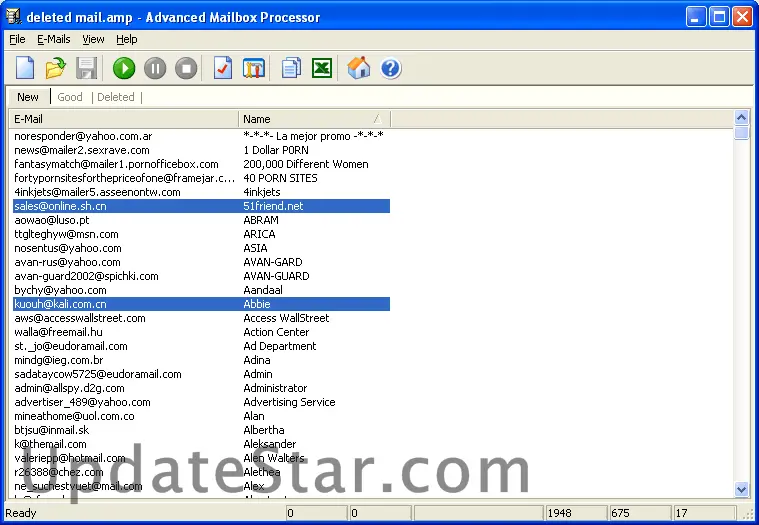Open the home page house icon
This screenshot has height=525, width=759.
pyautogui.click(x=359, y=68)
